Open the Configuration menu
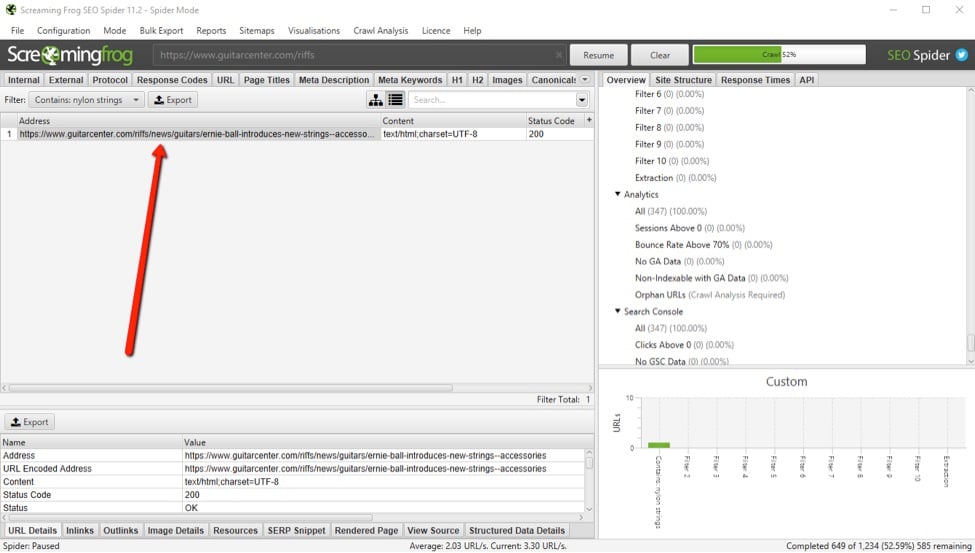 (64, 31)
